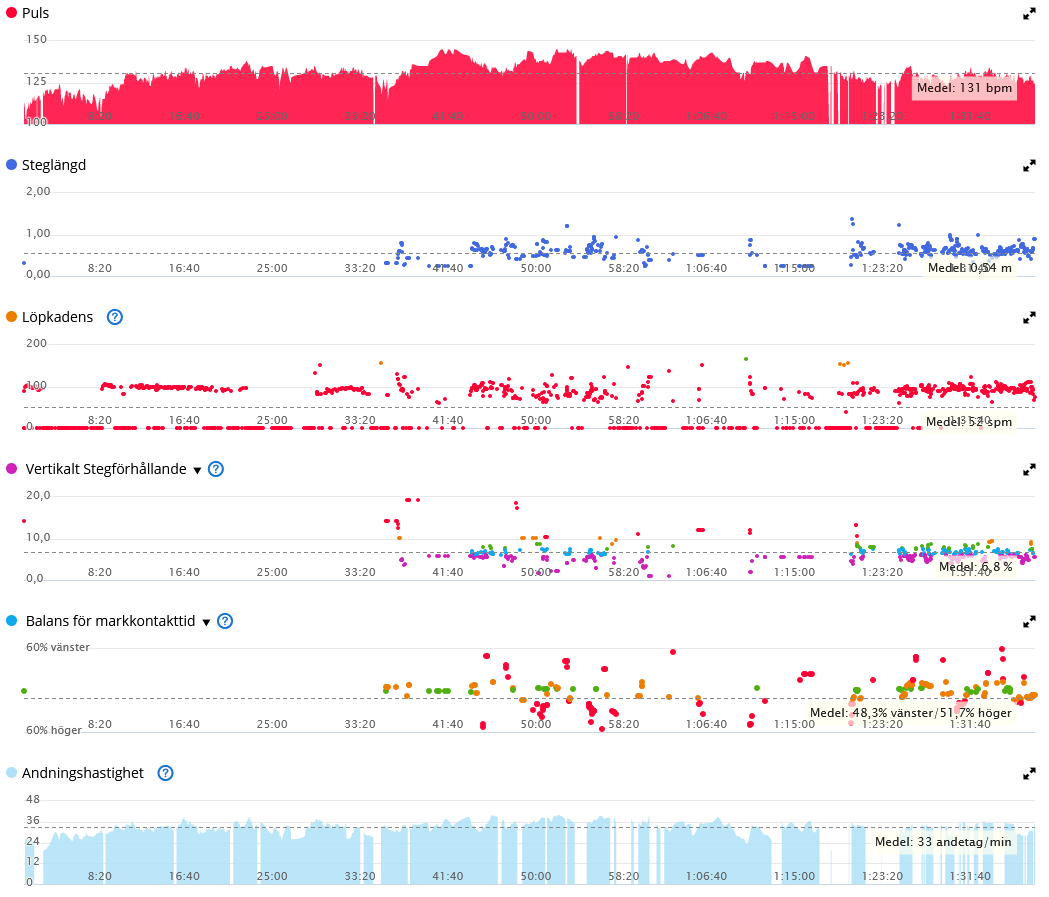Click the 60% vänster axis label

coord(58,647)
